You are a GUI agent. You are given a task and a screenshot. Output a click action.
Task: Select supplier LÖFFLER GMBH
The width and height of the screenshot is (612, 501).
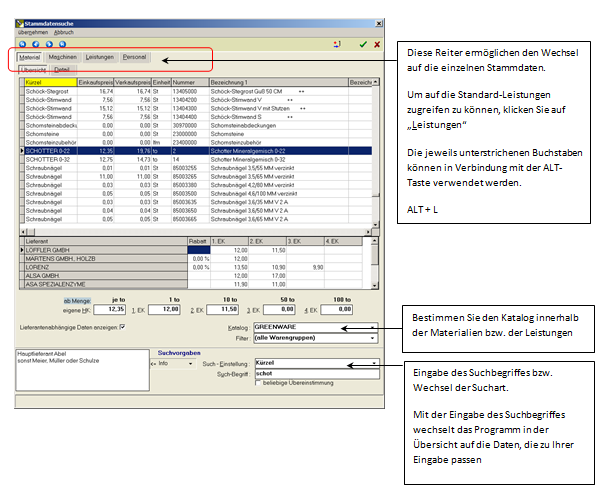[x=106, y=250]
